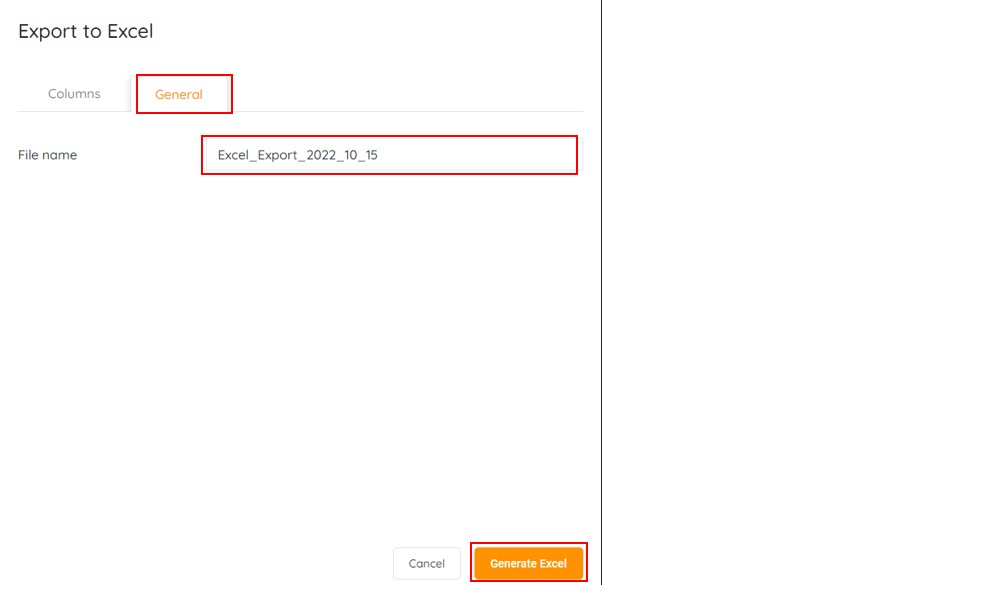Switch to the Columns tab
989x593 pixels.
[74, 94]
